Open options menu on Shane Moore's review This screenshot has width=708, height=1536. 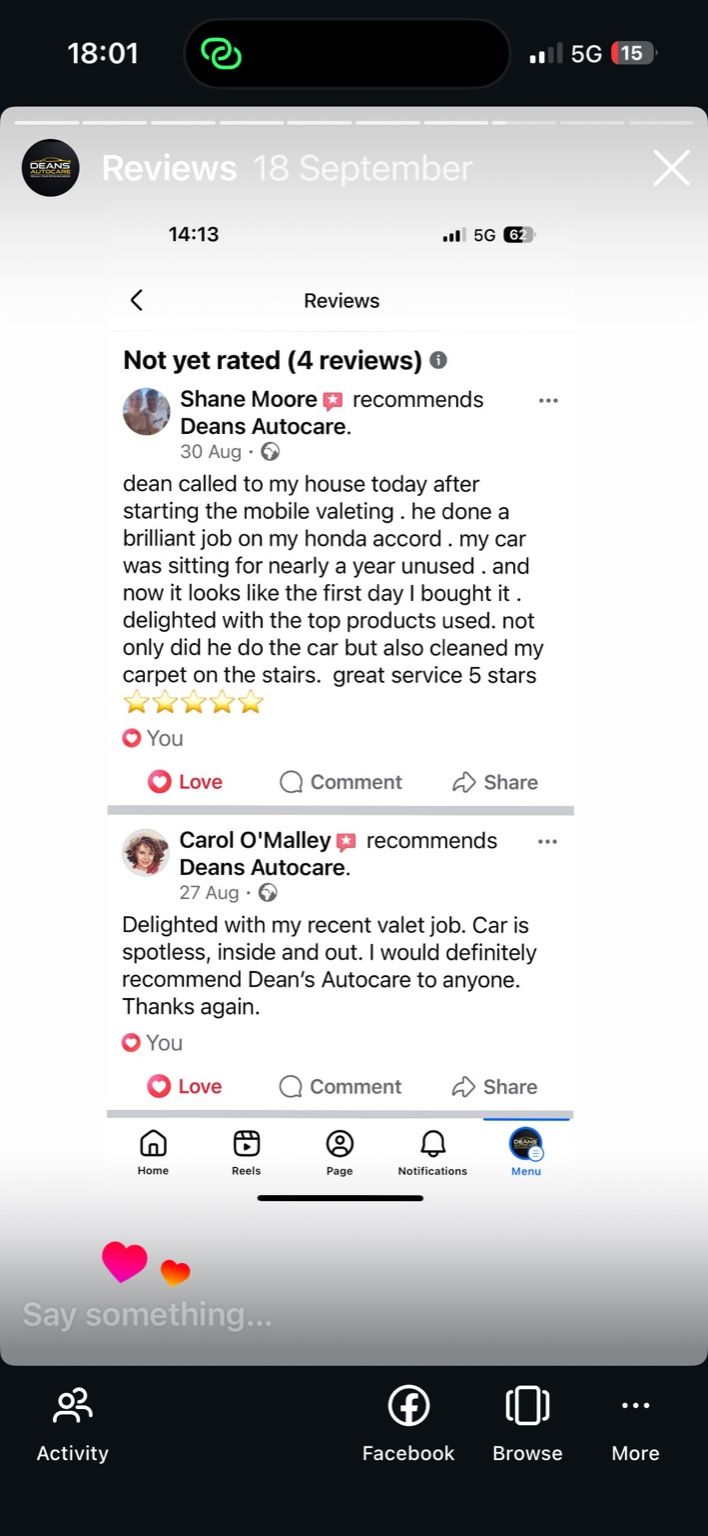tap(548, 400)
